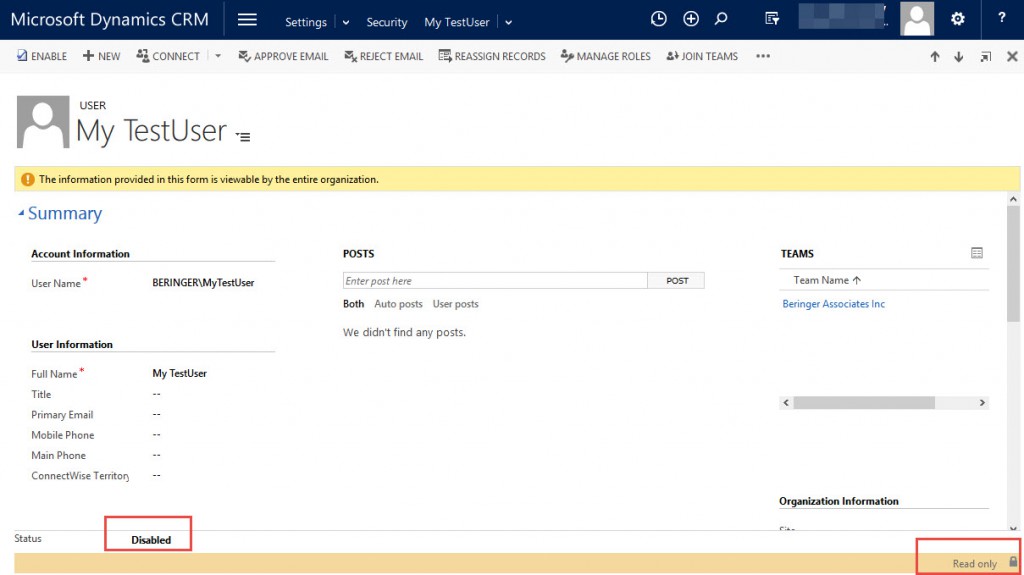Open form selector menu beside user name

pyautogui.click(x=243, y=137)
